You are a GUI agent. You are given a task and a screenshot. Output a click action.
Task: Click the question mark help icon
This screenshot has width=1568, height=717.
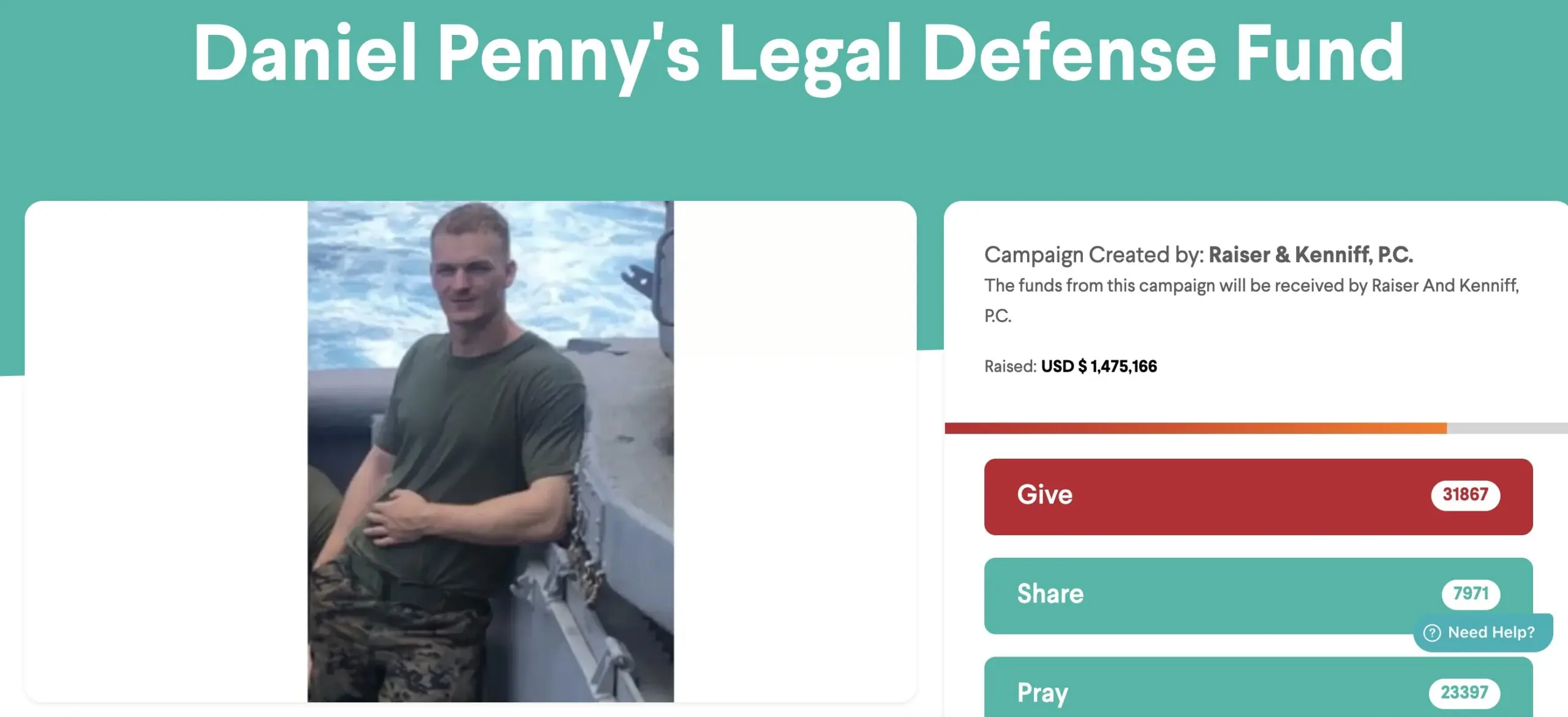(1432, 633)
